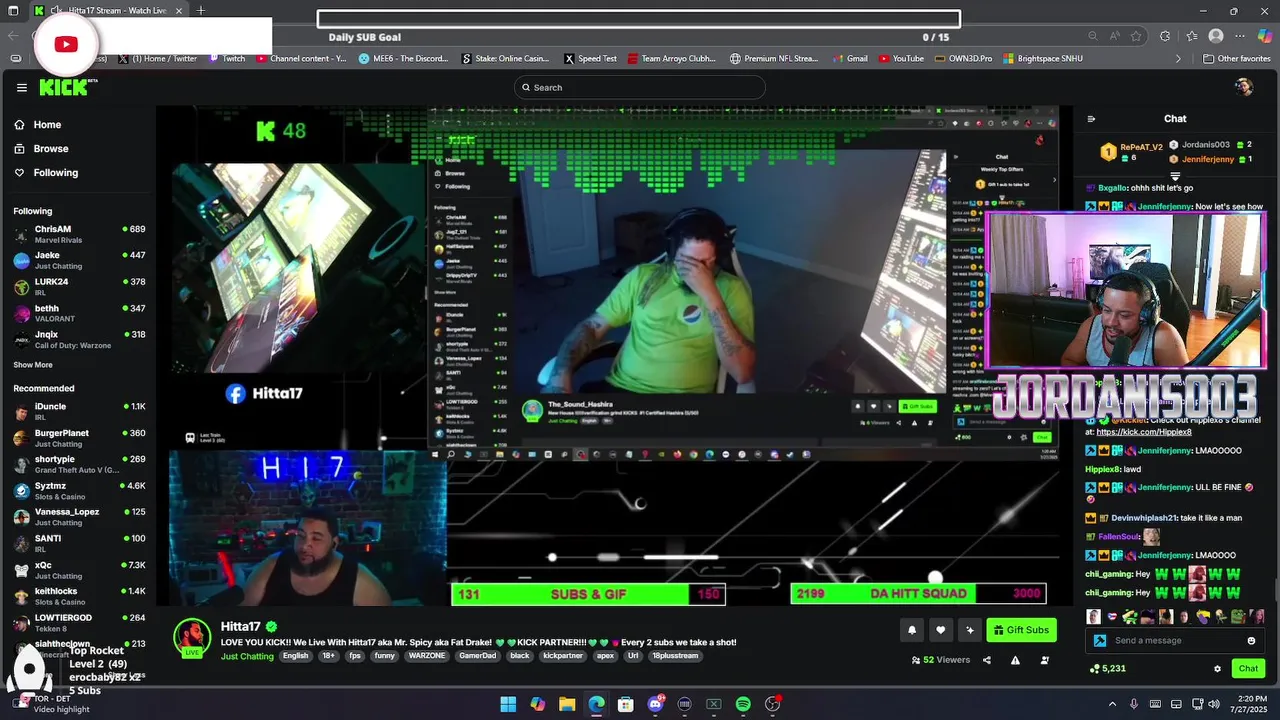Click the 52 Viewers count
Viewport: 1280px width, 720px height.
tap(940, 660)
